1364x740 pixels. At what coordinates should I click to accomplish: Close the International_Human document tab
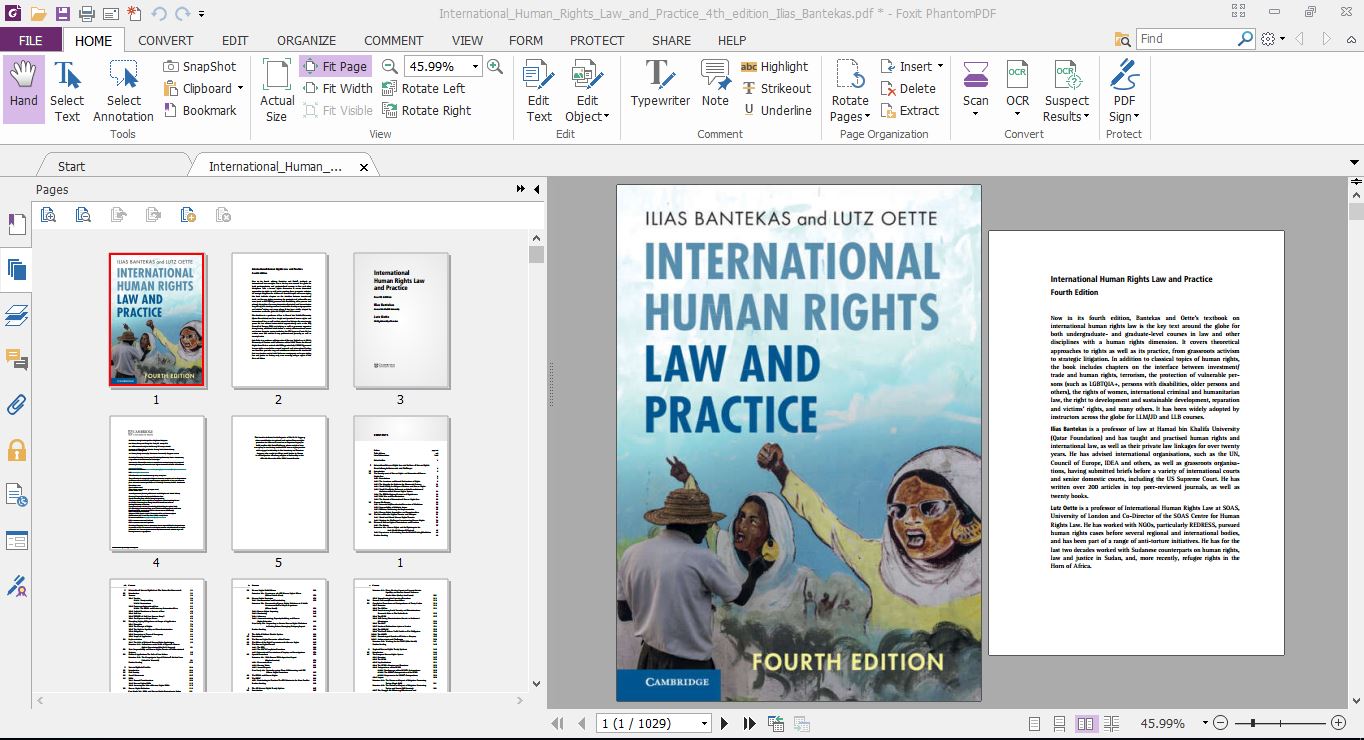[x=364, y=167]
